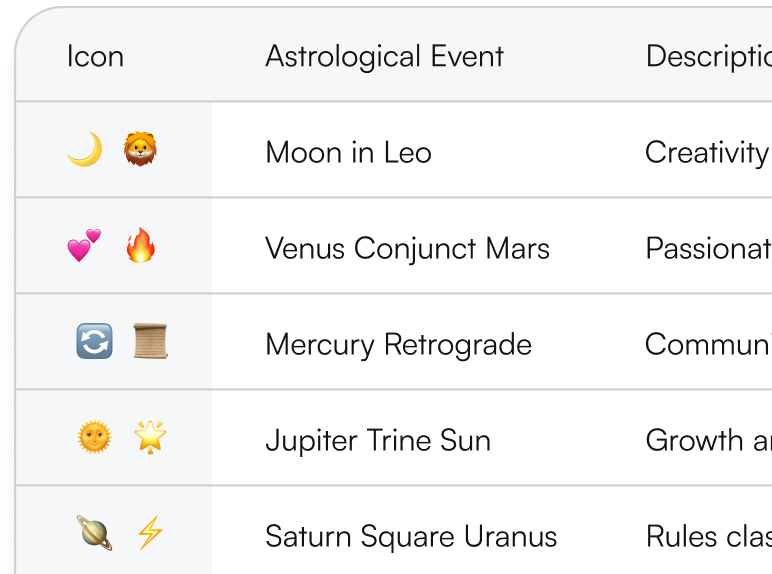Click the Creativity description cell
The height and width of the screenshot is (574, 772).
(x=706, y=152)
